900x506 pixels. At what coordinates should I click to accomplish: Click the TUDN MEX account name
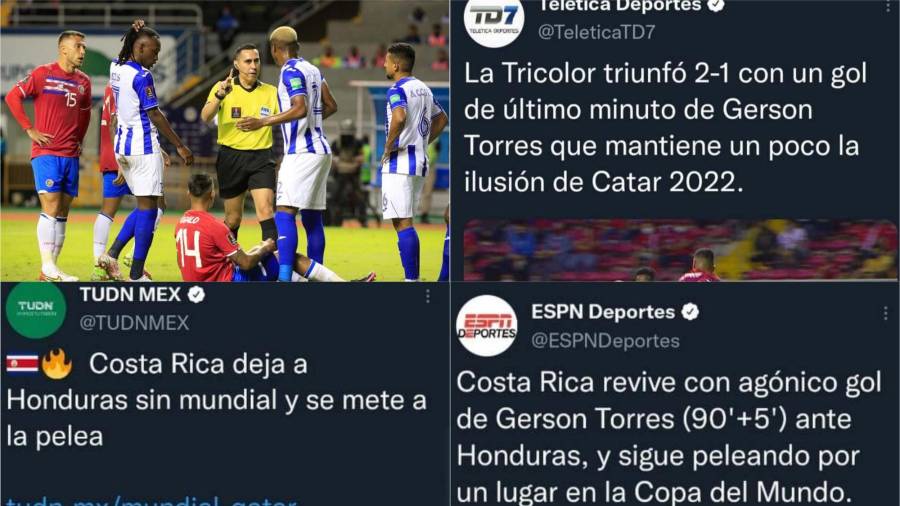tap(130, 295)
